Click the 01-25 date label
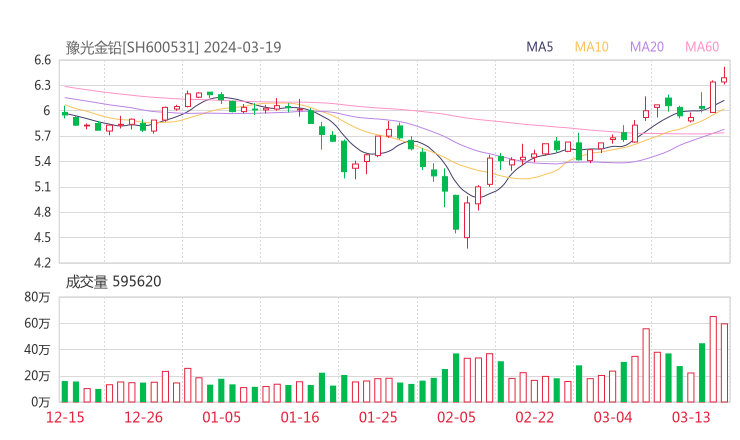This screenshot has width=740, height=440. coord(378,417)
